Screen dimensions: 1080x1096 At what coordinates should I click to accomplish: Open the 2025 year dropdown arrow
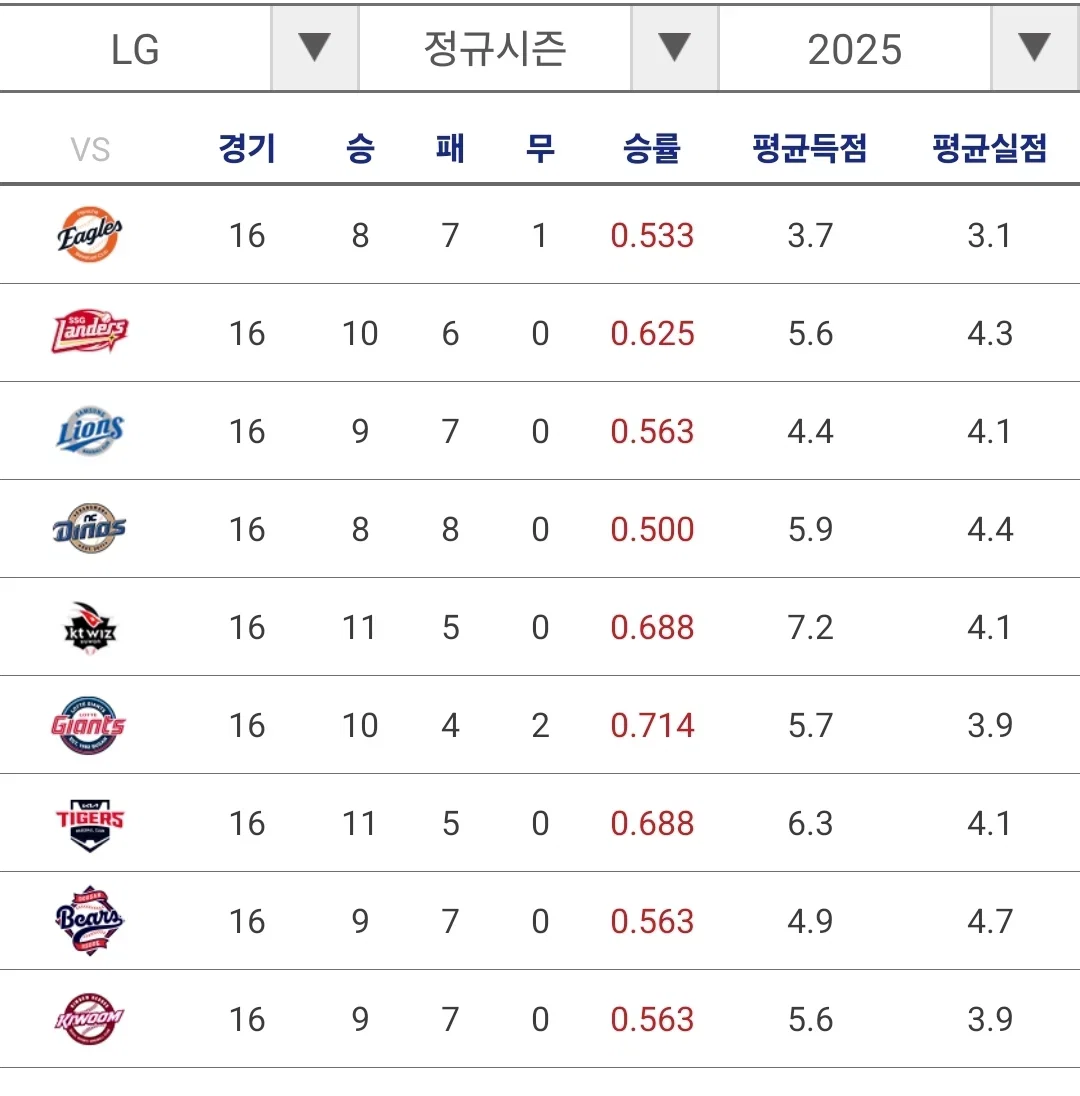pyautogui.click(x=1035, y=48)
